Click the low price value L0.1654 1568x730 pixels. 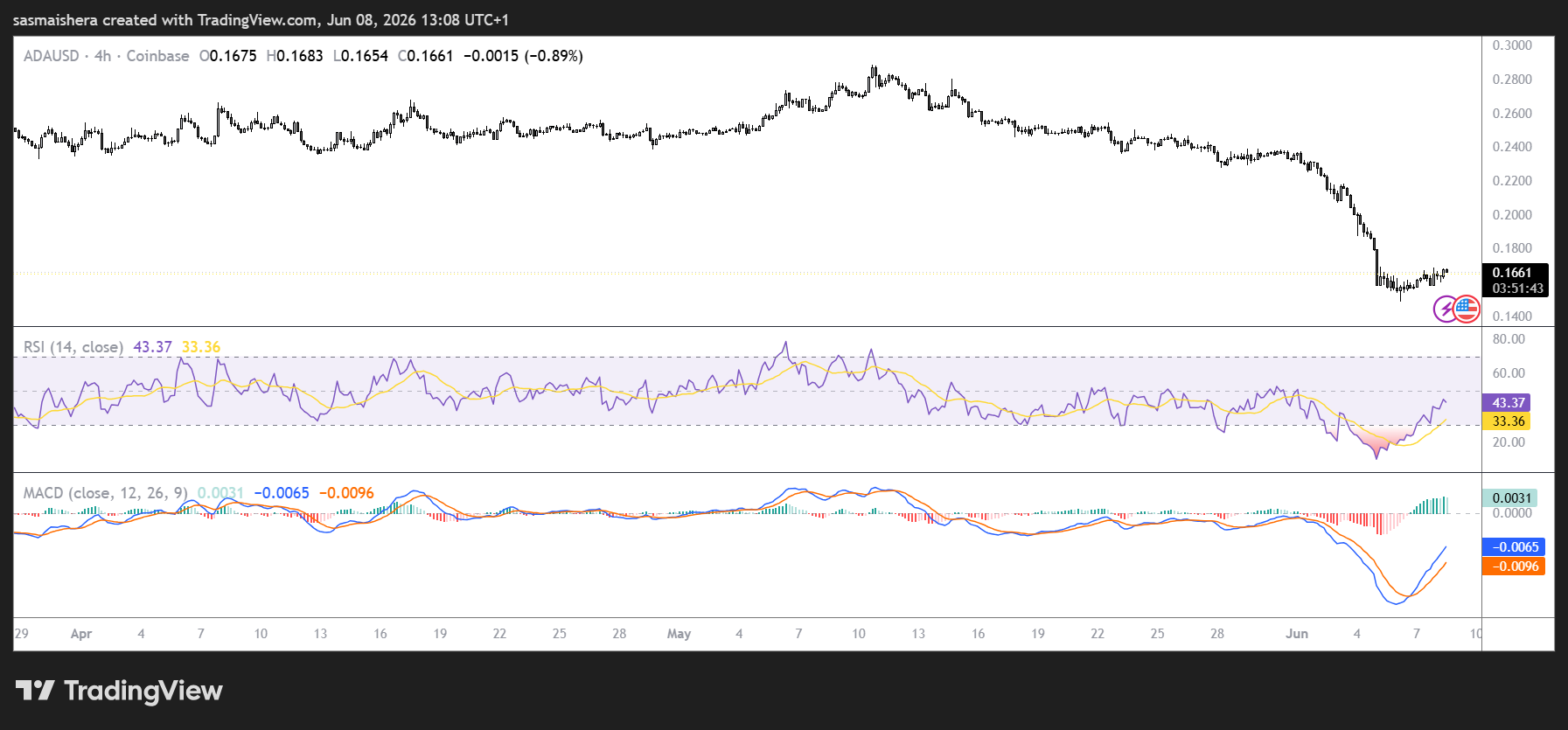360,56
